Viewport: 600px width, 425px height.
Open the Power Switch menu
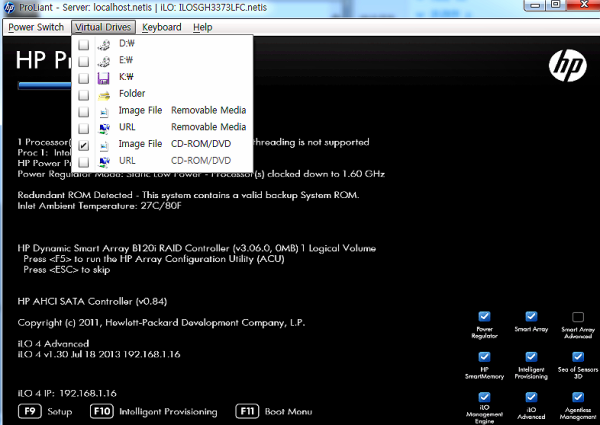36,28
